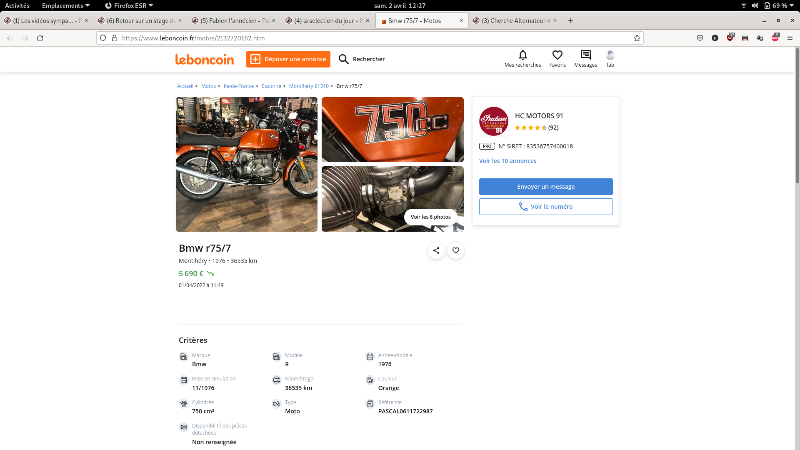Show site security lock information
The height and width of the screenshot is (450, 800).
click(x=114, y=38)
